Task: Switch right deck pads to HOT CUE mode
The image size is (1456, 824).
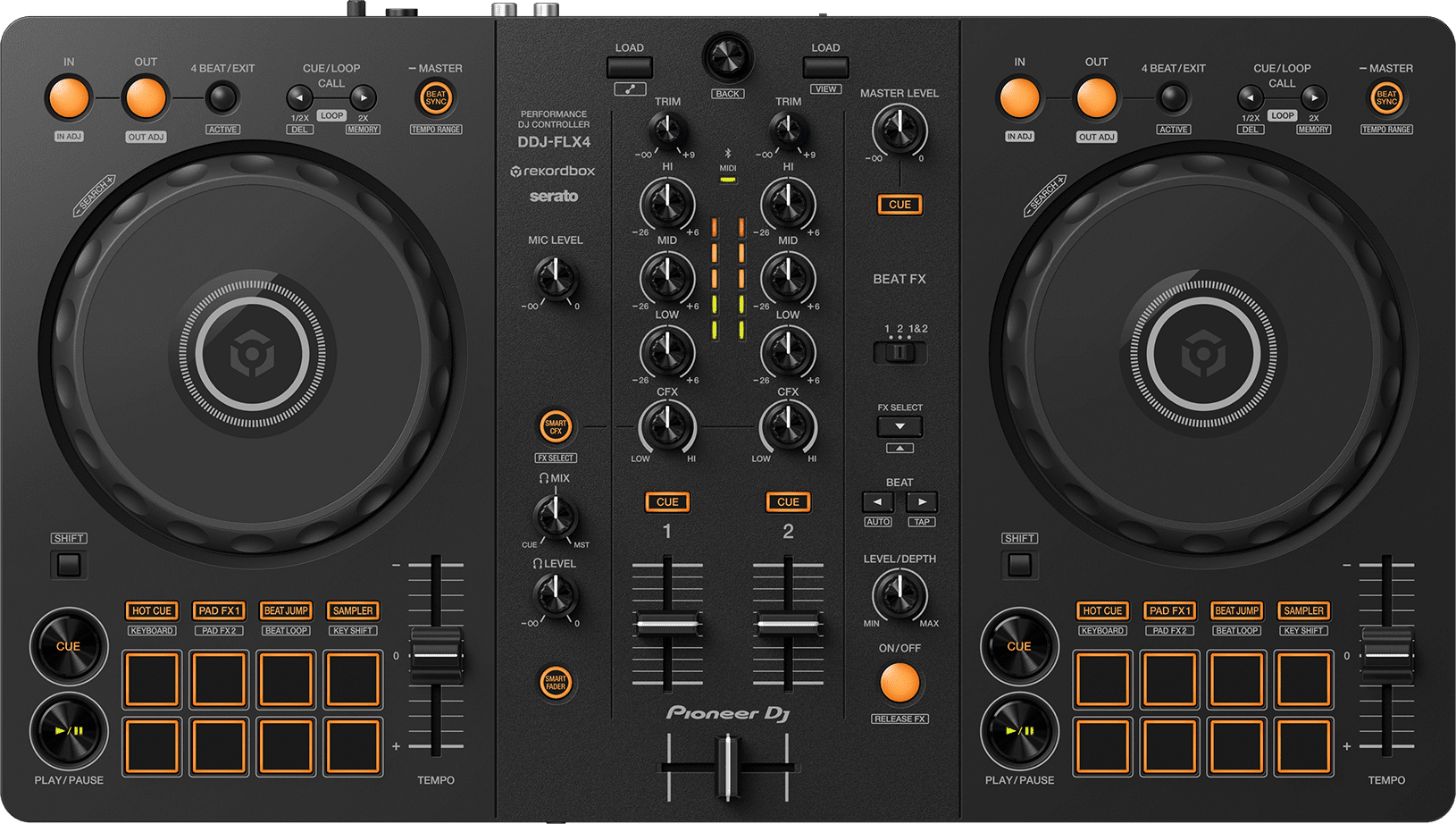Action: pyautogui.click(x=1102, y=611)
